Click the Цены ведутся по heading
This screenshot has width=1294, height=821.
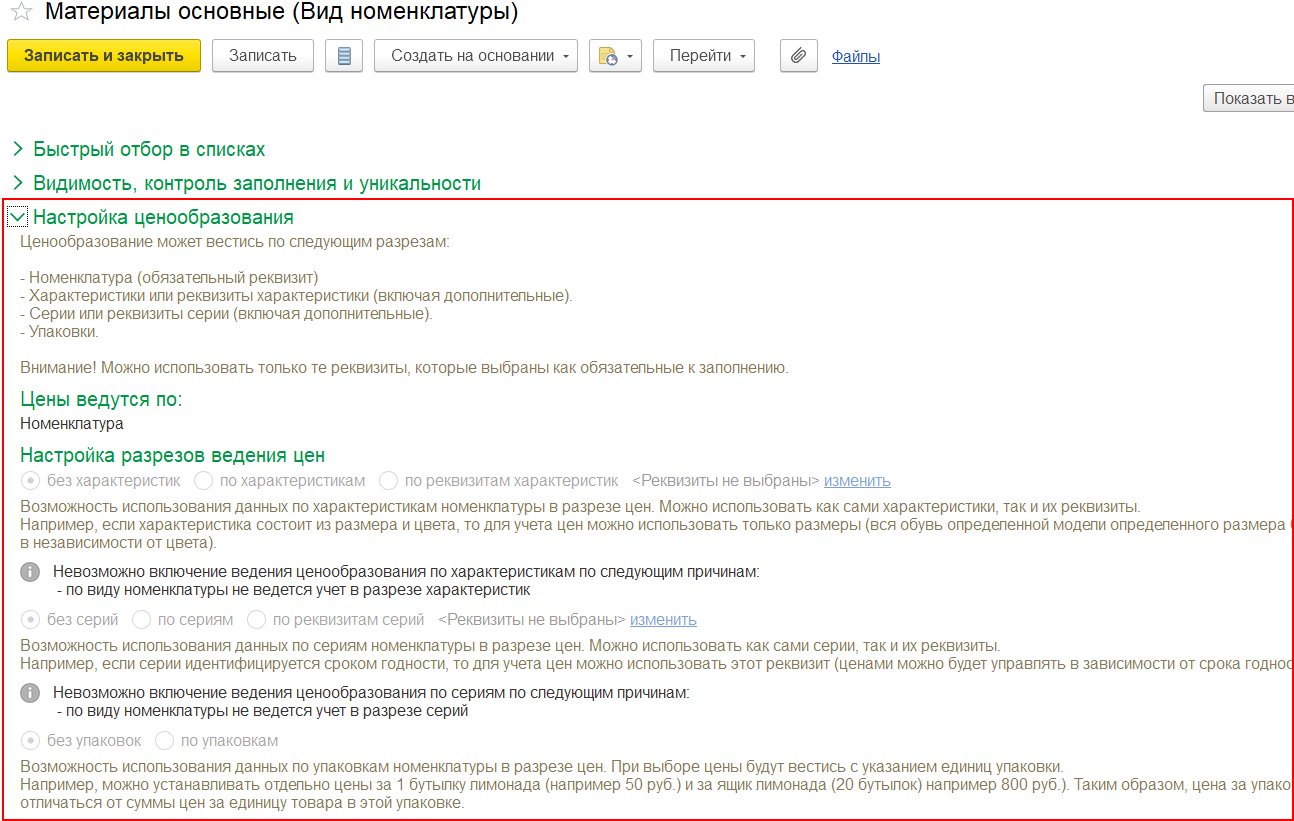pos(101,400)
